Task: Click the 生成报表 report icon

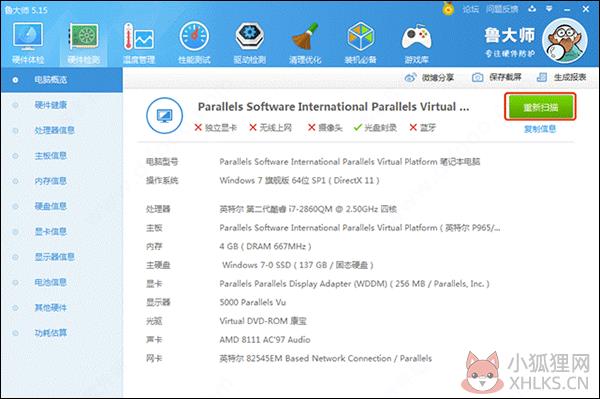Action: (x=542, y=77)
